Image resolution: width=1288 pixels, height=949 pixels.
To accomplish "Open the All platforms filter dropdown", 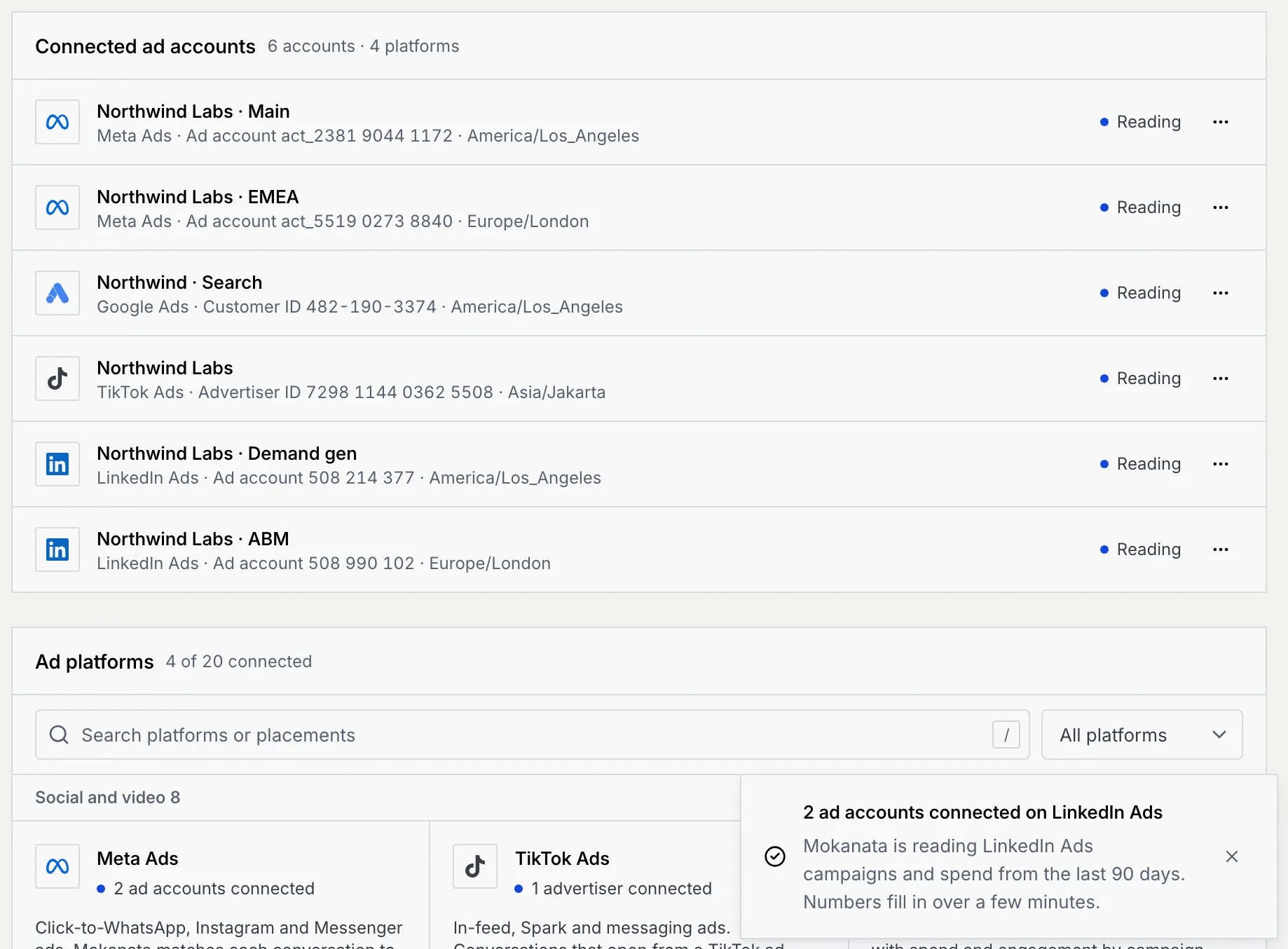I will [x=1142, y=735].
